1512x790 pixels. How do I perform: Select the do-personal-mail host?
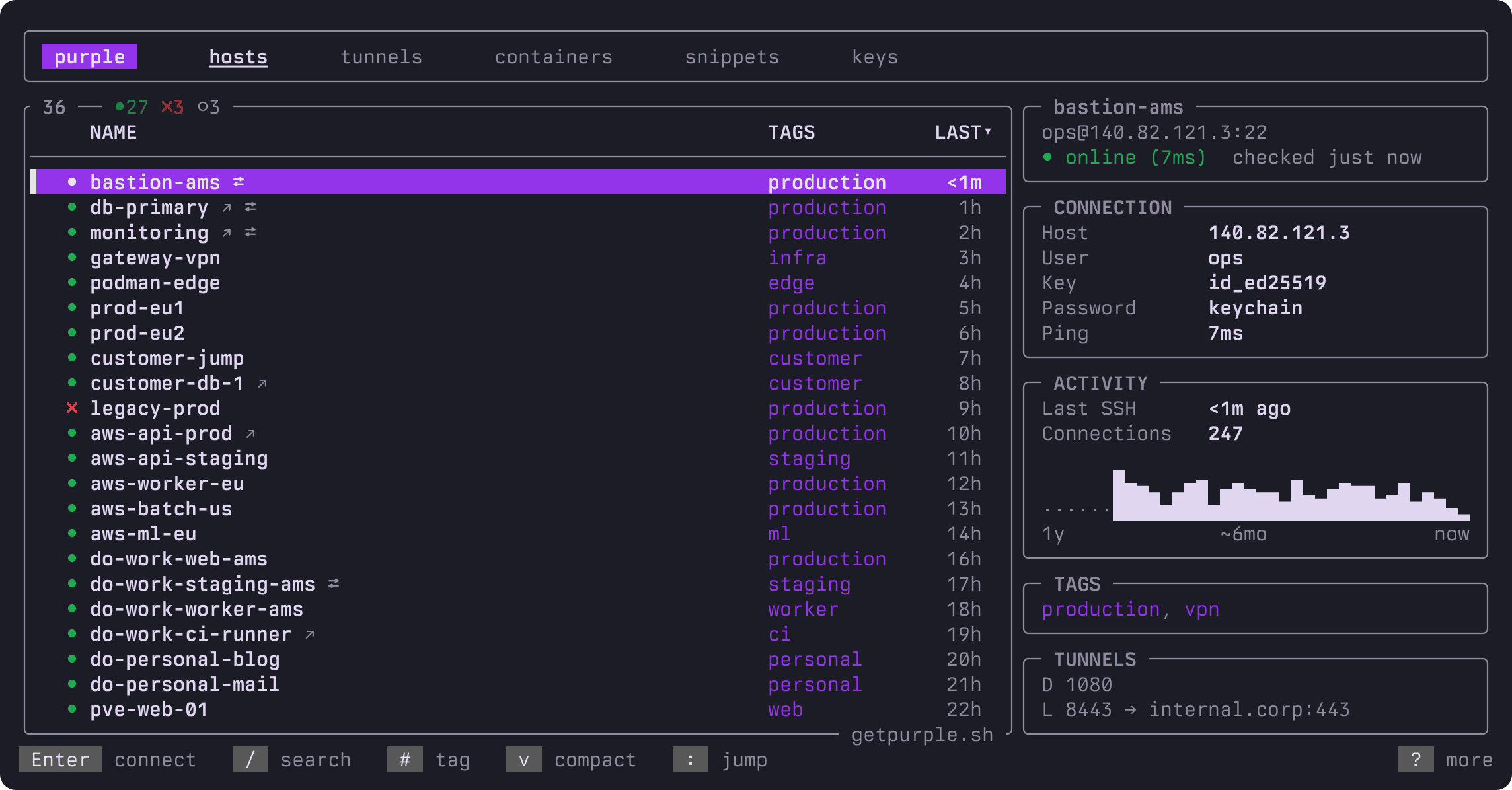point(518,684)
